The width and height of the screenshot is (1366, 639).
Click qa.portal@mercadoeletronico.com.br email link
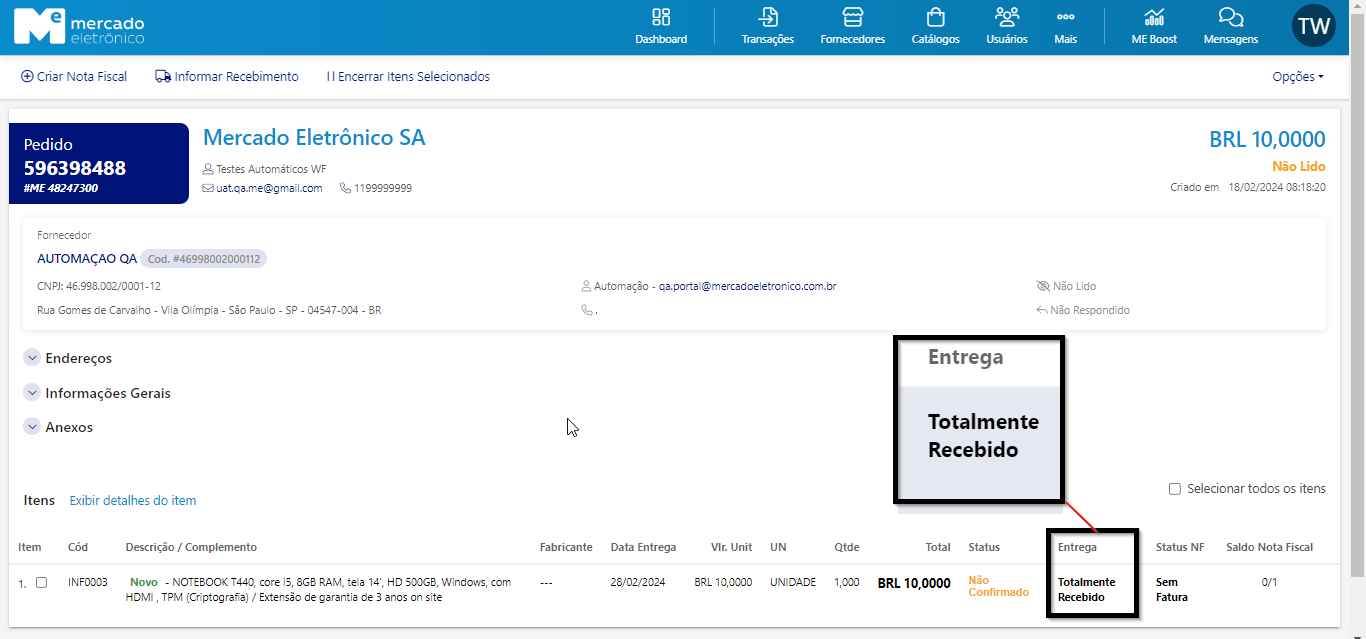pos(747,286)
